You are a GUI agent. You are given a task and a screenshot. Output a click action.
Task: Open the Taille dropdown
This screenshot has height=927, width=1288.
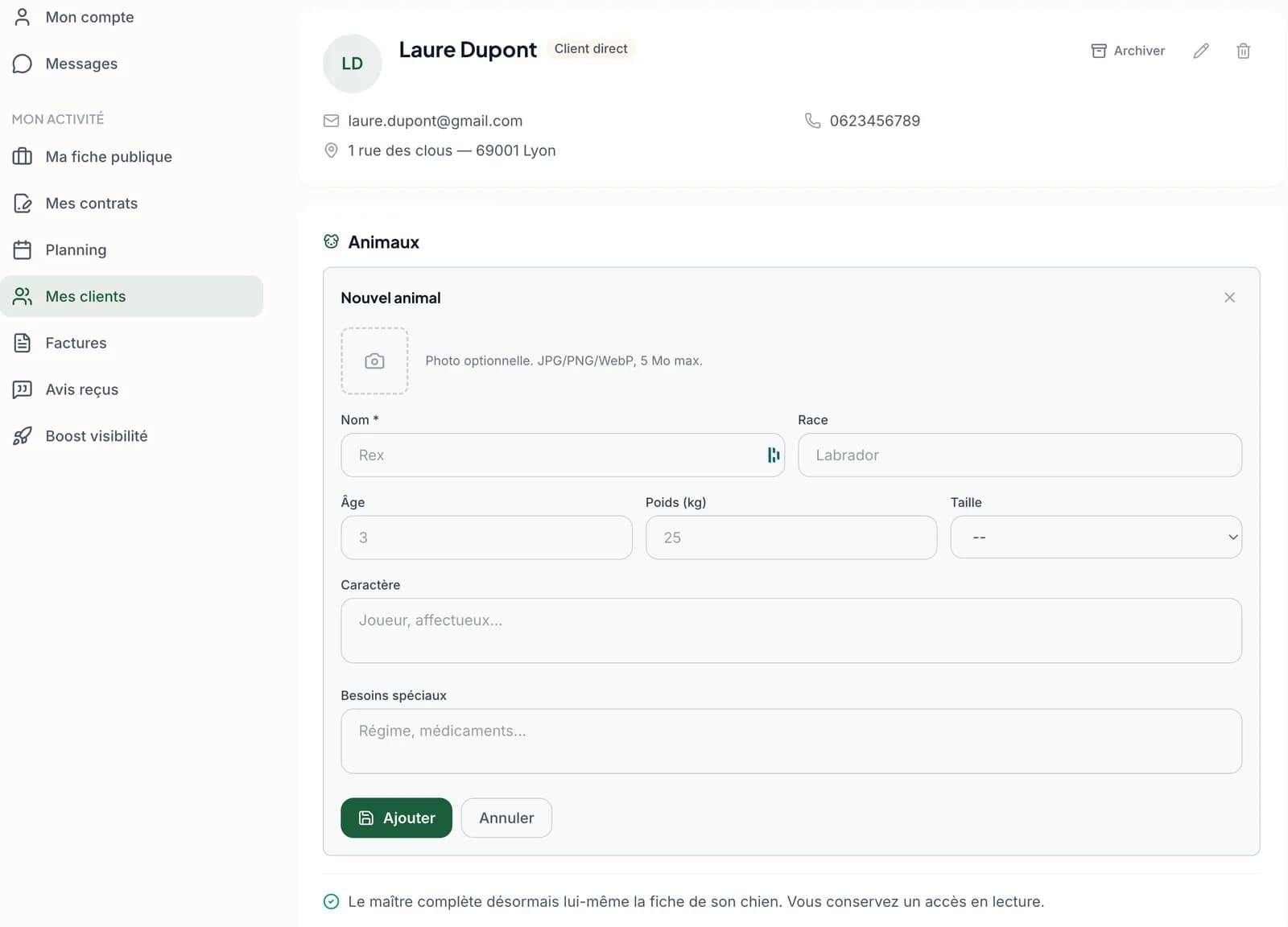click(x=1096, y=537)
